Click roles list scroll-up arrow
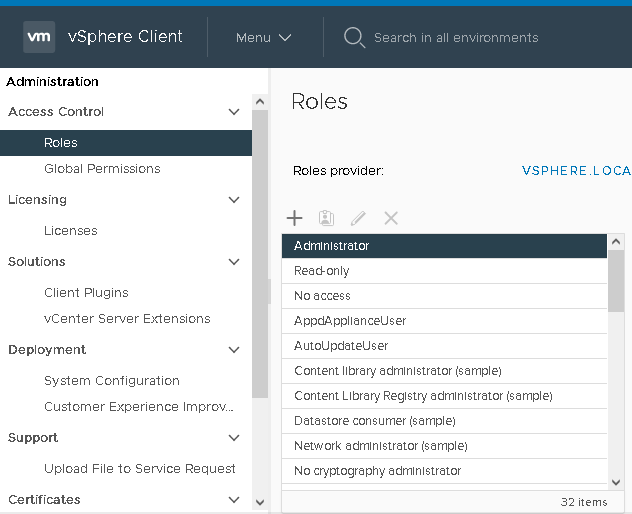This screenshot has width=632, height=514. pos(615,242)
